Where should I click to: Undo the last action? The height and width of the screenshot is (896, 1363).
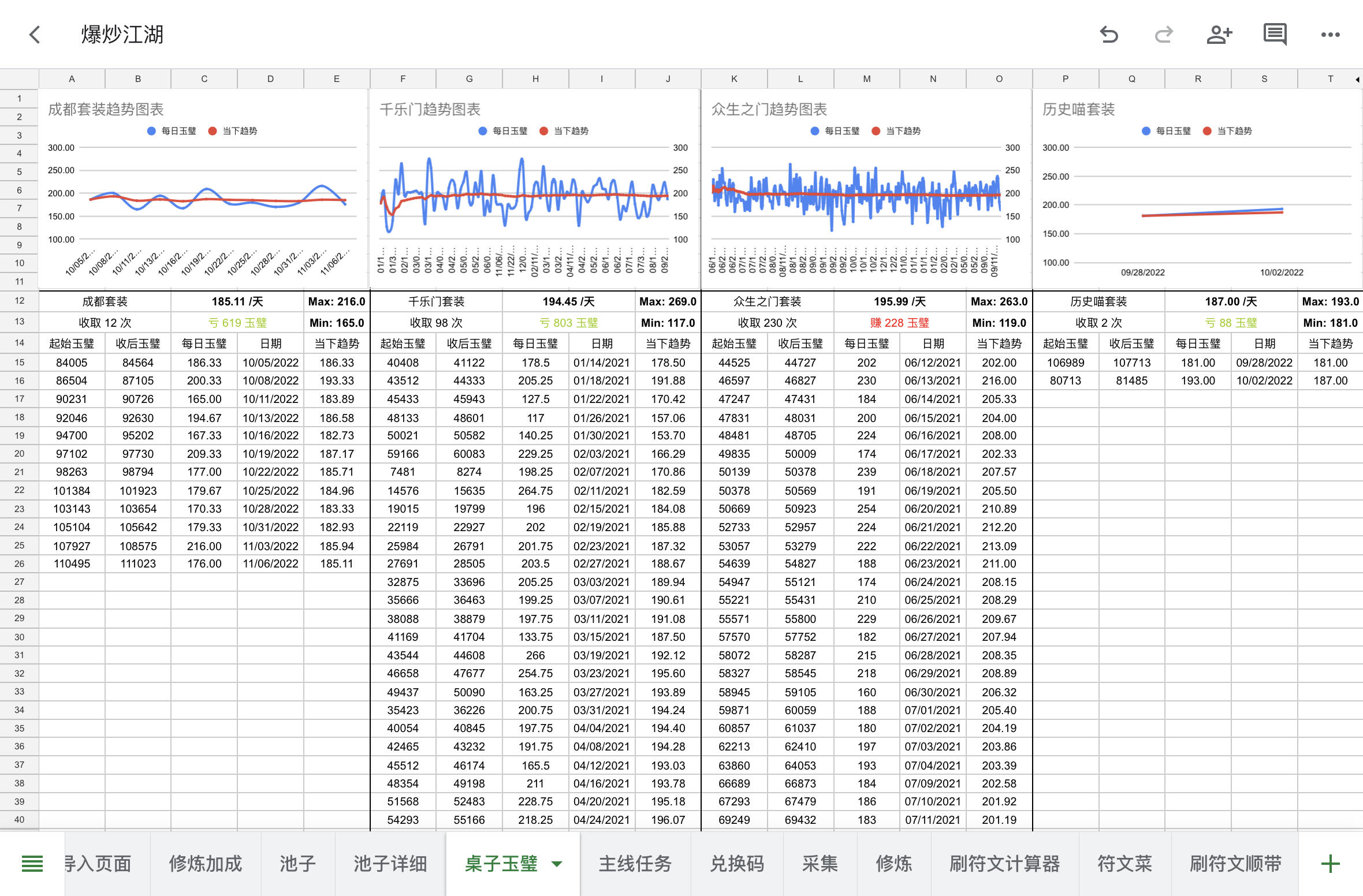coord(1108,35)
